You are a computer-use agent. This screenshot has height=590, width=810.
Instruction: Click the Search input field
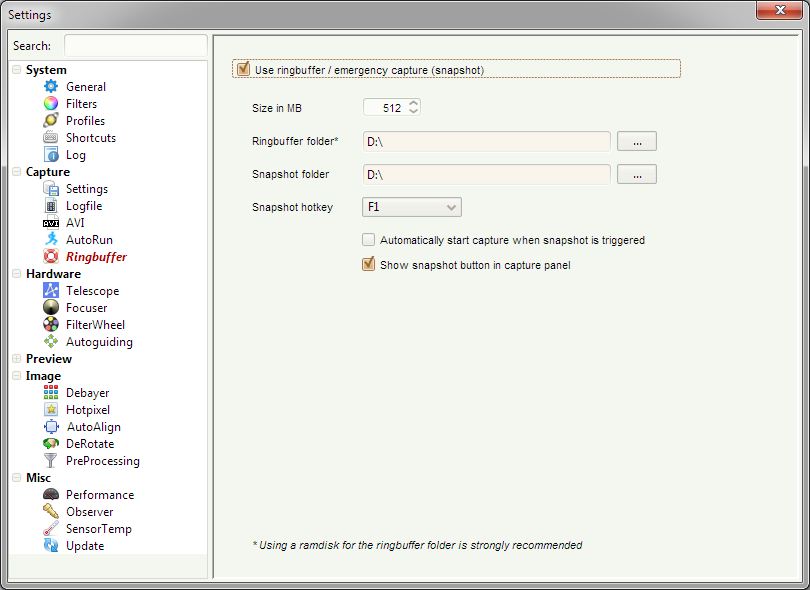[x=135, y=46]
